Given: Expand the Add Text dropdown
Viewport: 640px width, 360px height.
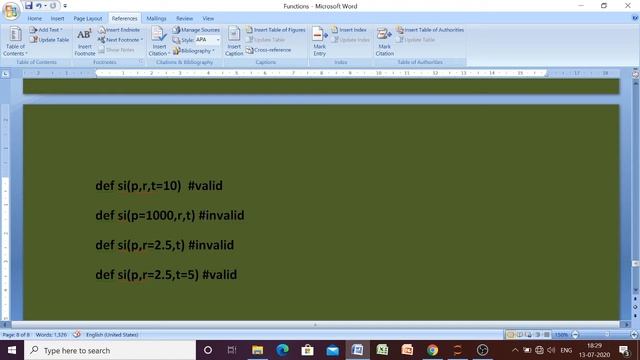Looking at the screenshot, I should click(x=46, y=30).
